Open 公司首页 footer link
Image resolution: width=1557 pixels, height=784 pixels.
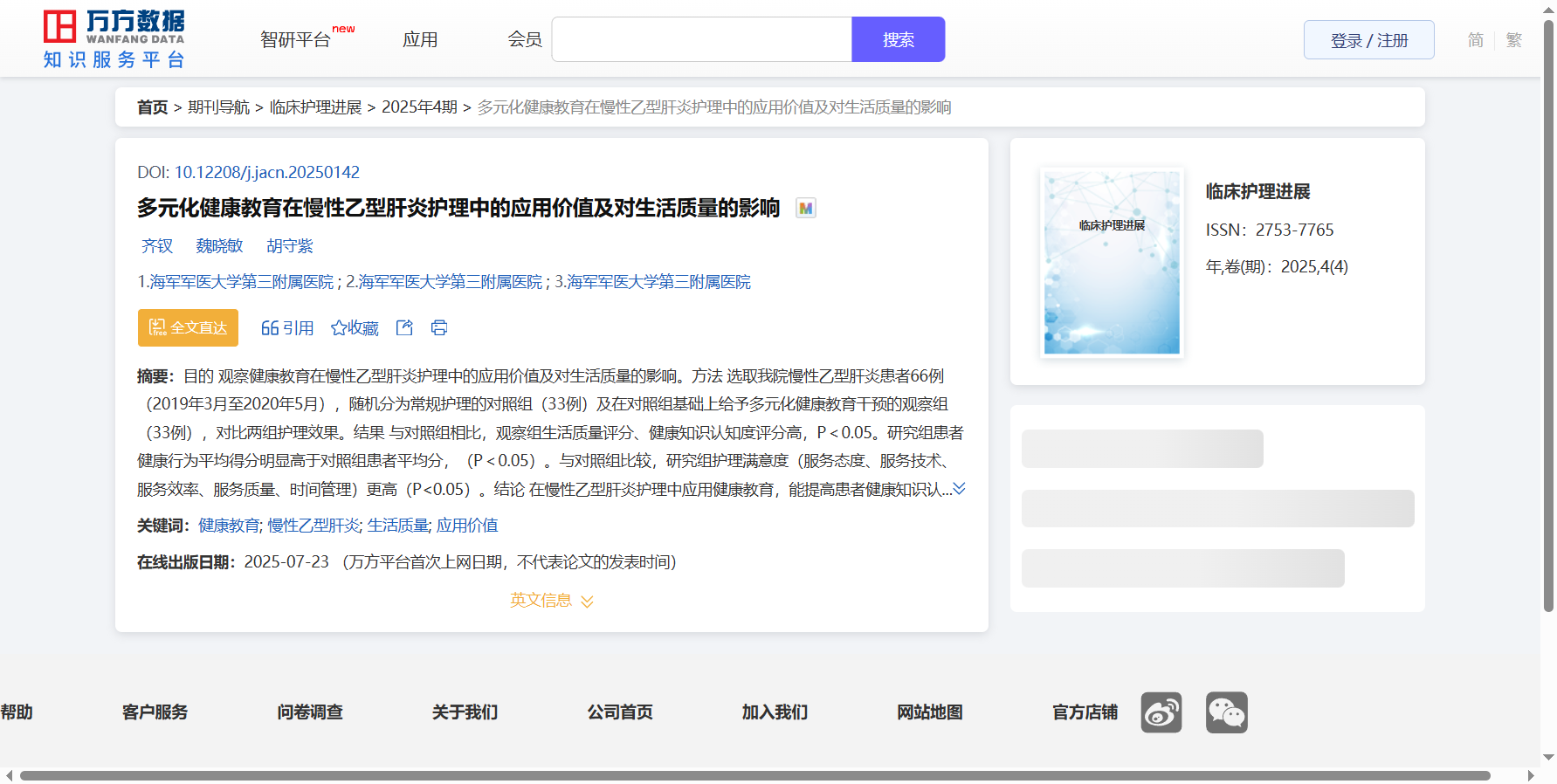(620, 712)
